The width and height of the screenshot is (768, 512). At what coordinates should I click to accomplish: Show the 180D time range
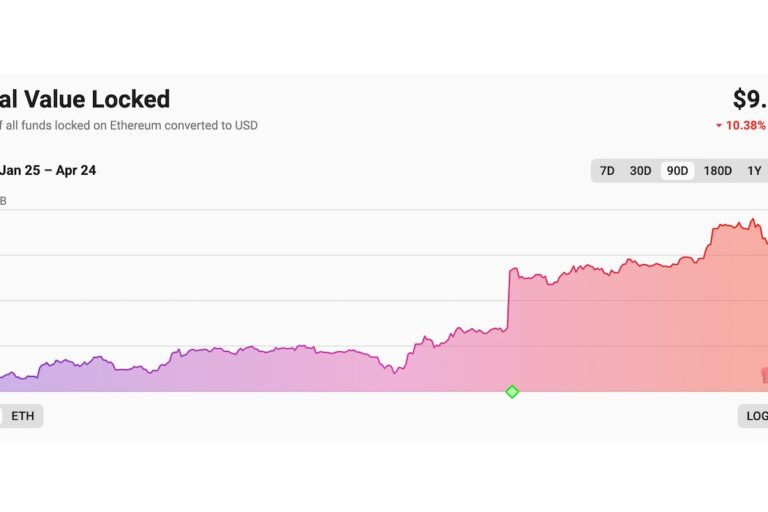tap(718, 171)
